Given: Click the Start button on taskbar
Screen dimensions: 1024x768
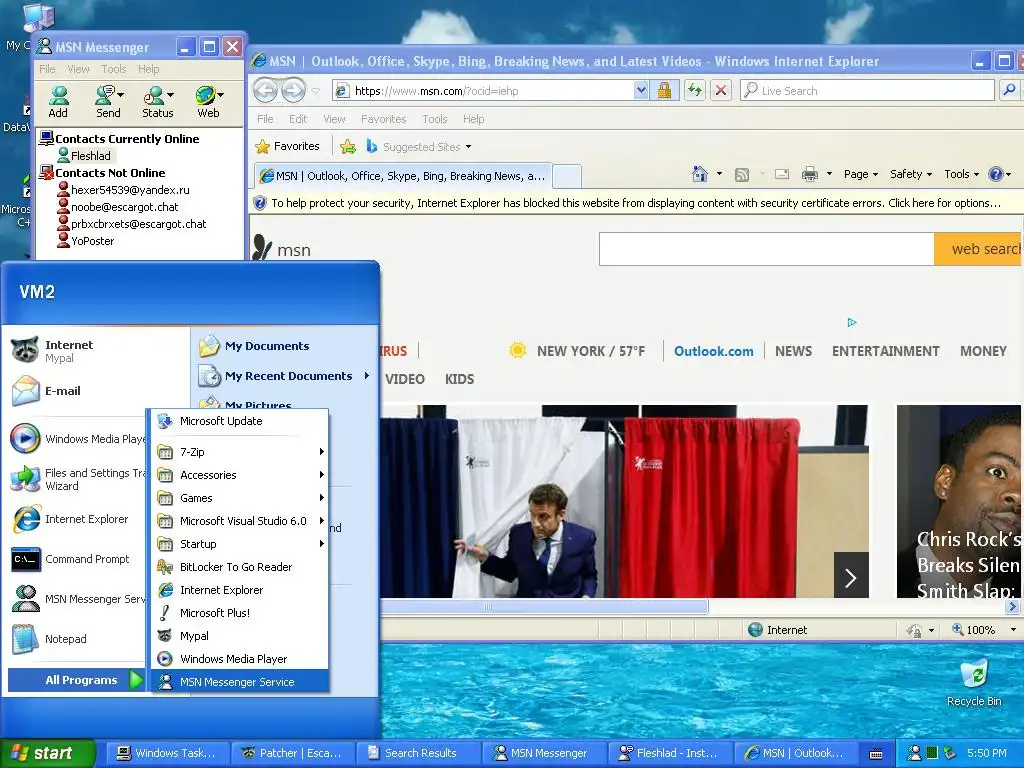Looking at the screenshot, I should (x=47, y=753).
